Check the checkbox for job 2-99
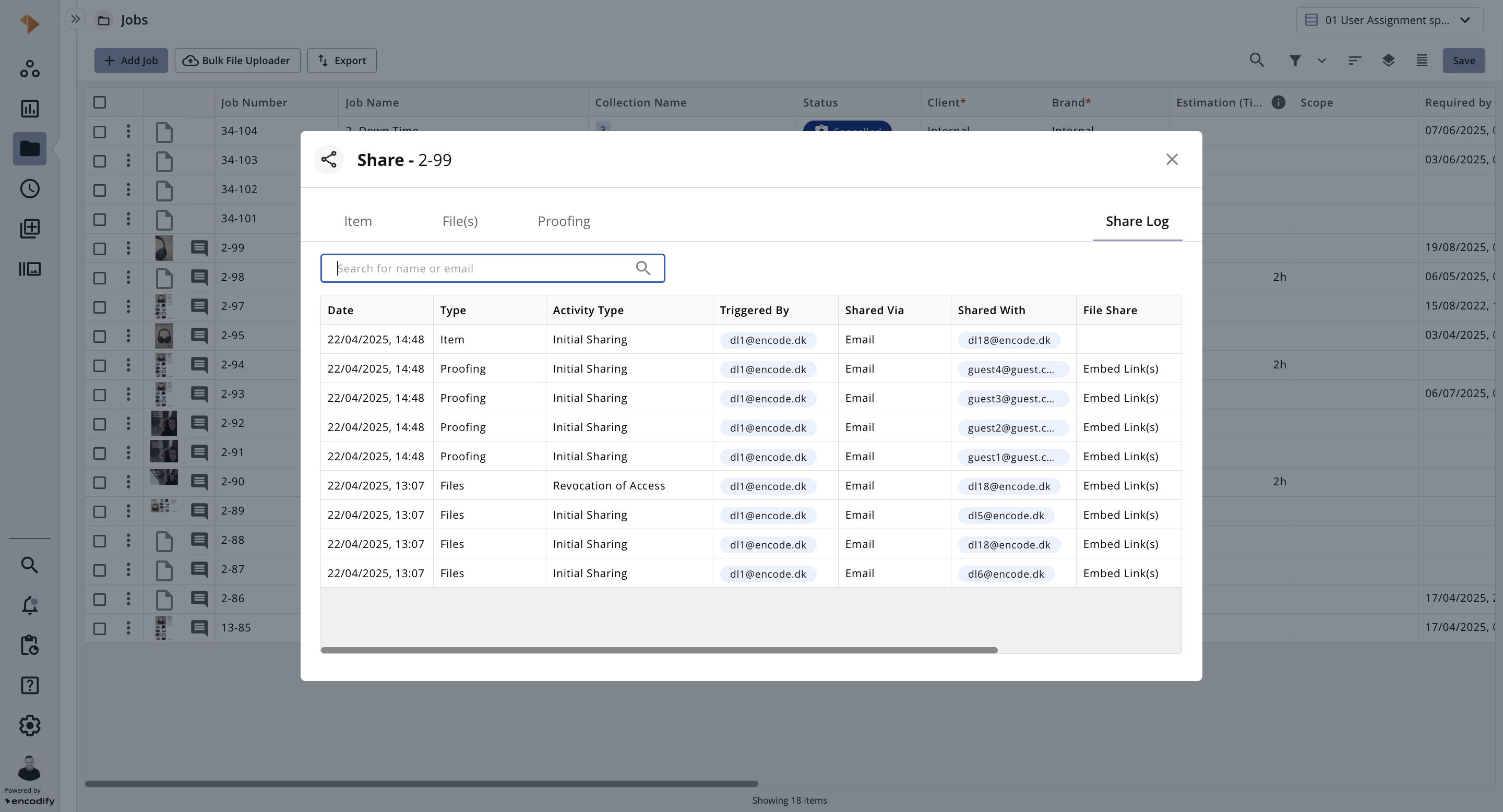Viewport: 1503px width, 812px height. coord(100,248)
